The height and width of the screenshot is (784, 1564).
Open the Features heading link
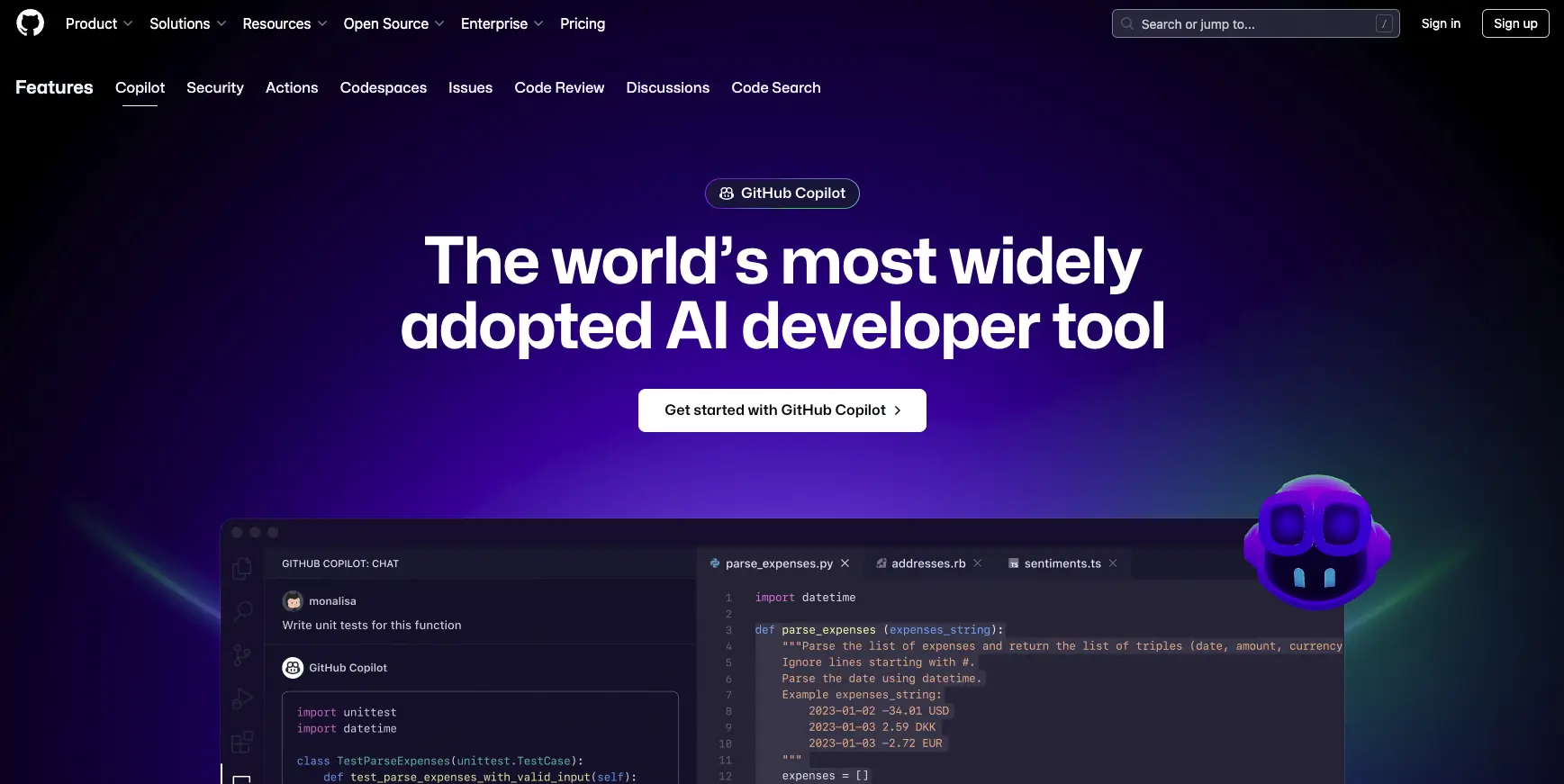tap(54, 87)
